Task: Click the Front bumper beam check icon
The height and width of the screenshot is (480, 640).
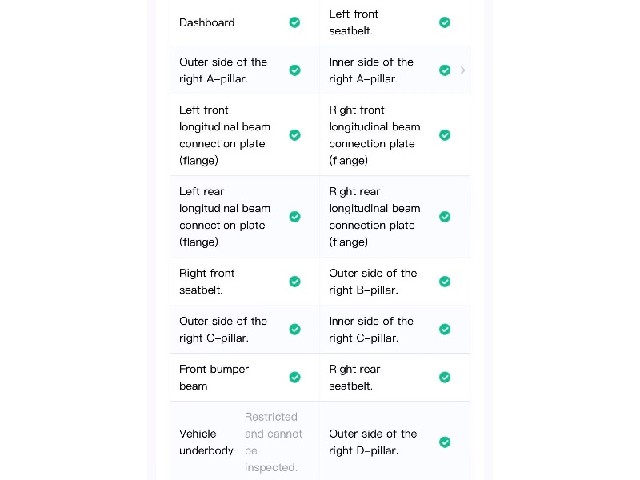Action: (295, 377)
